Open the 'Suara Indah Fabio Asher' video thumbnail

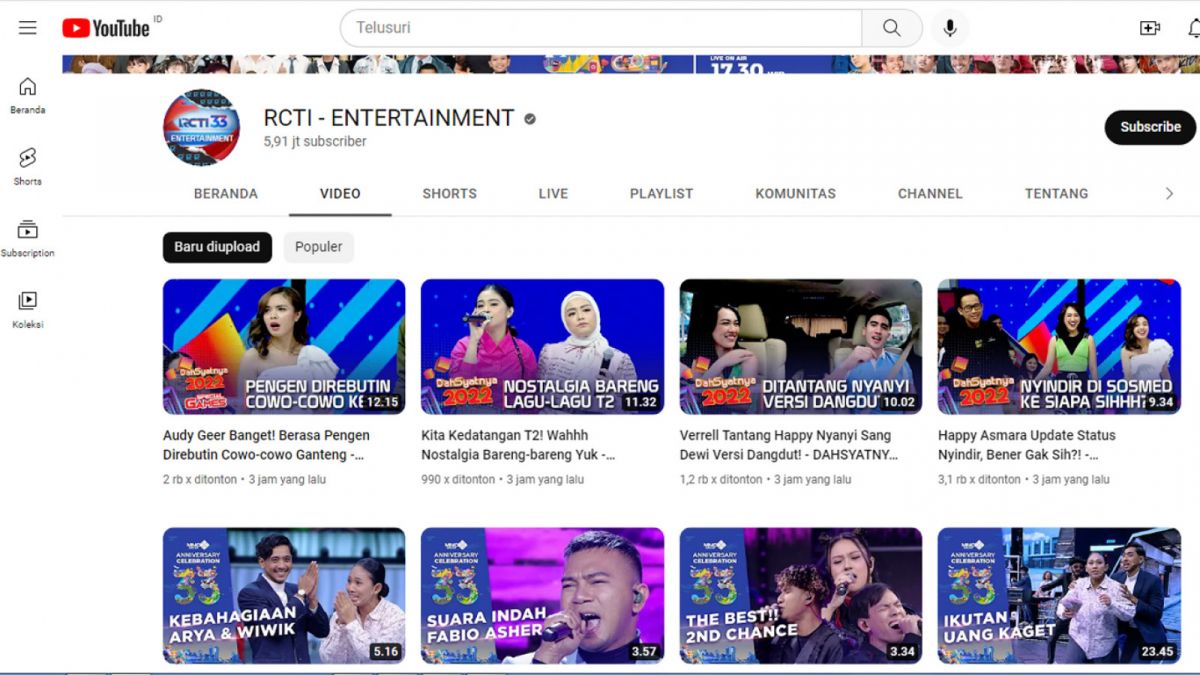[x=542, y=596]
